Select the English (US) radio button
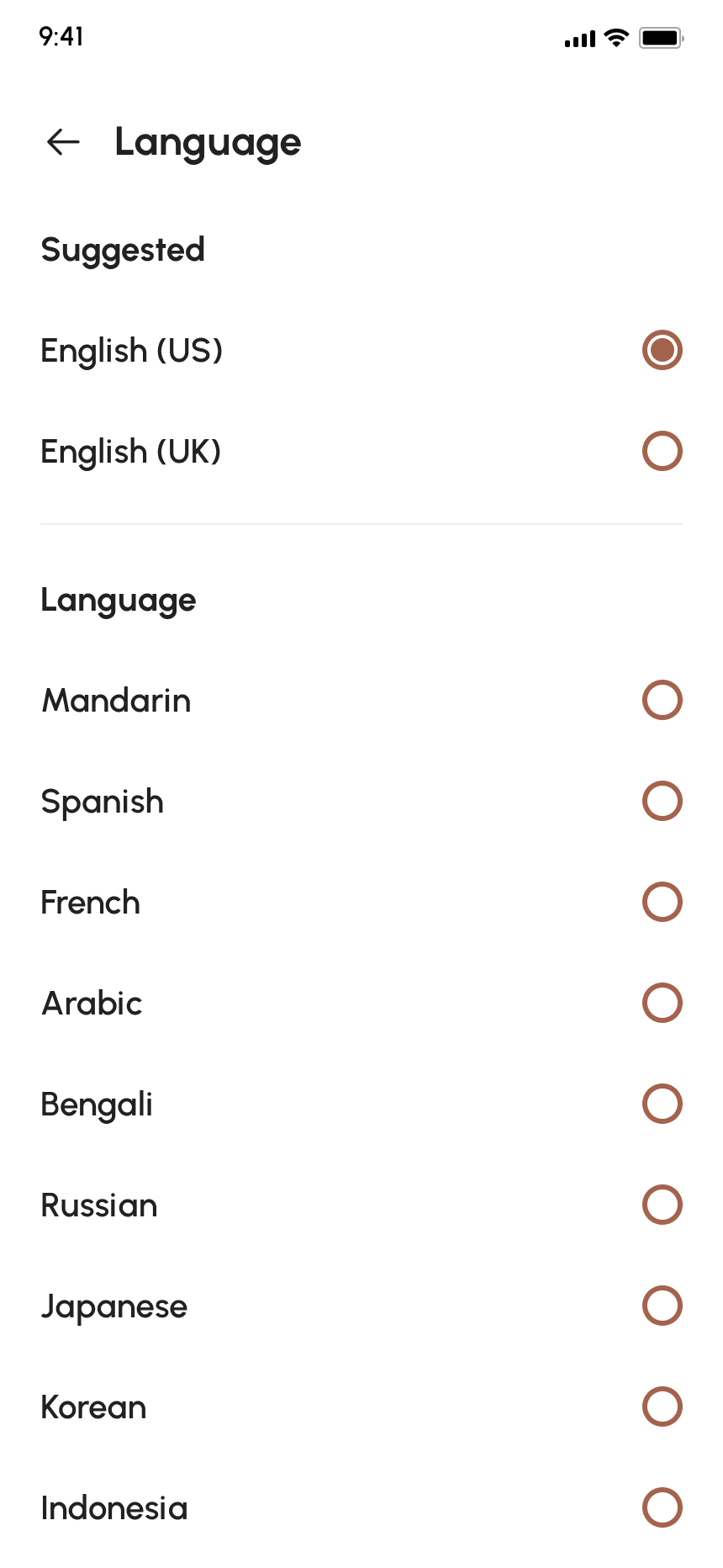The height and width of the screenshot is (1568, 723). pos(662,350)
